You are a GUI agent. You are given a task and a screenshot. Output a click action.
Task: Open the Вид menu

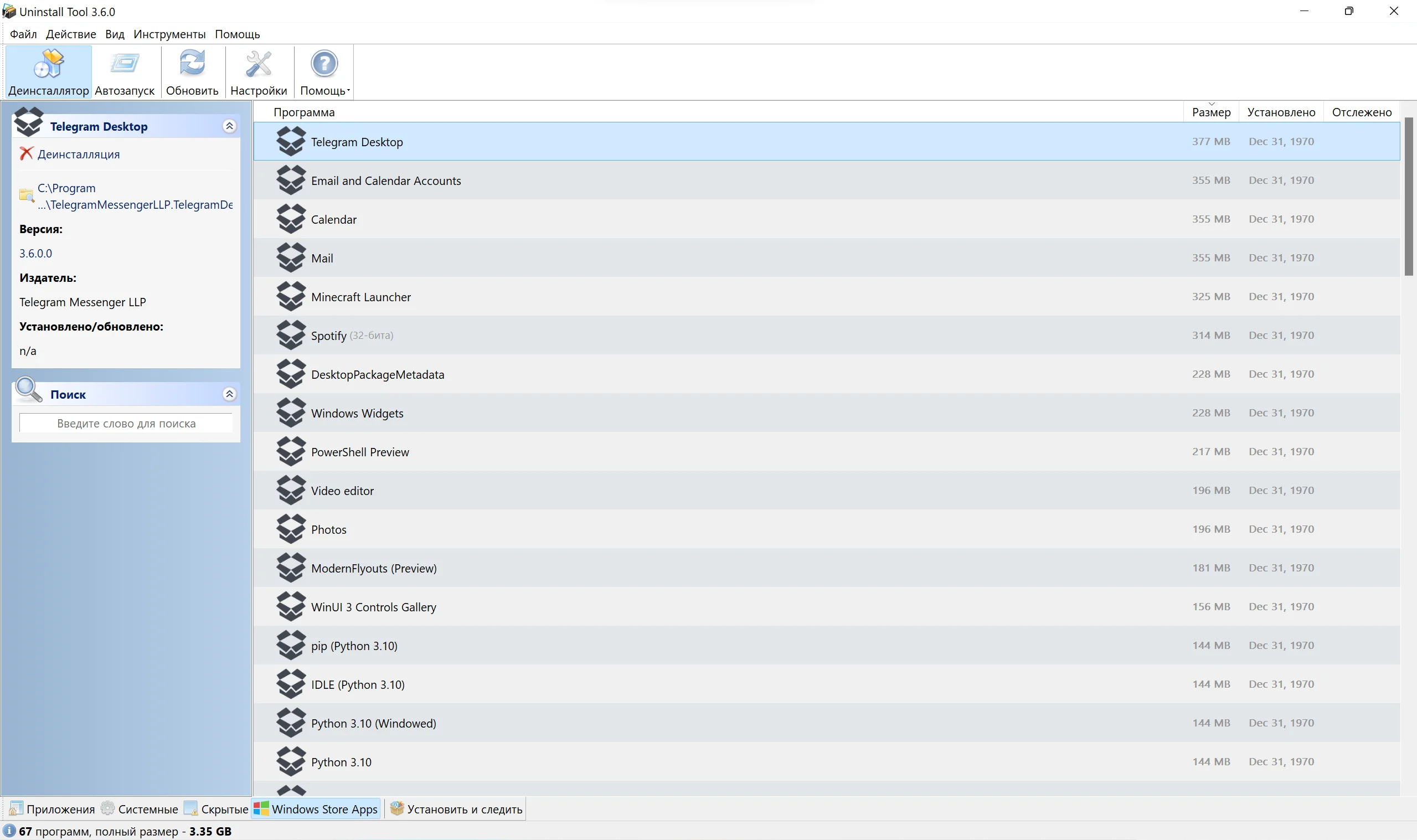(x=114, y=34)
